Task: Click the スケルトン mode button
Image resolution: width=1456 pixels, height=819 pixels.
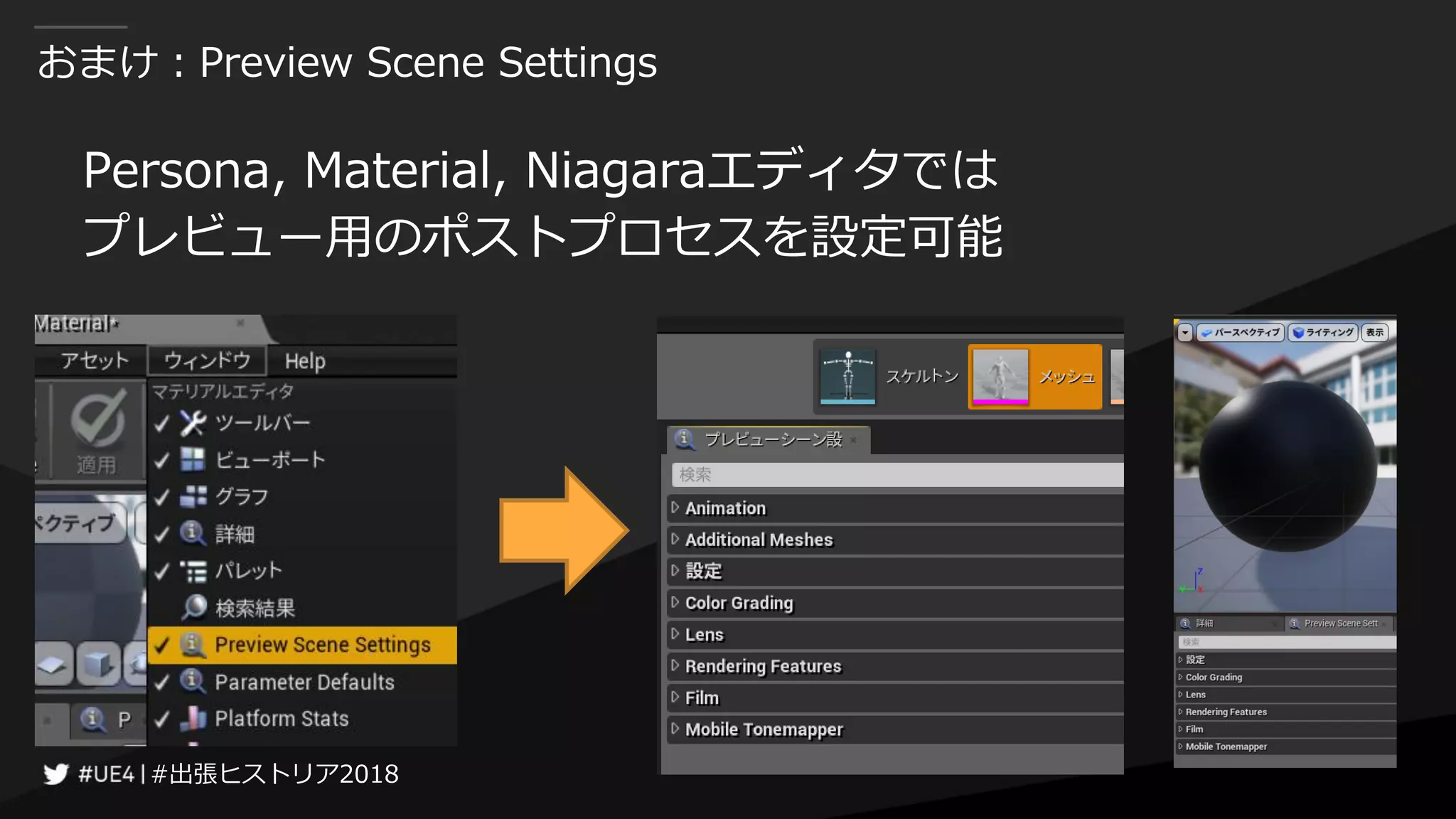Action: [x=890, y=377]
